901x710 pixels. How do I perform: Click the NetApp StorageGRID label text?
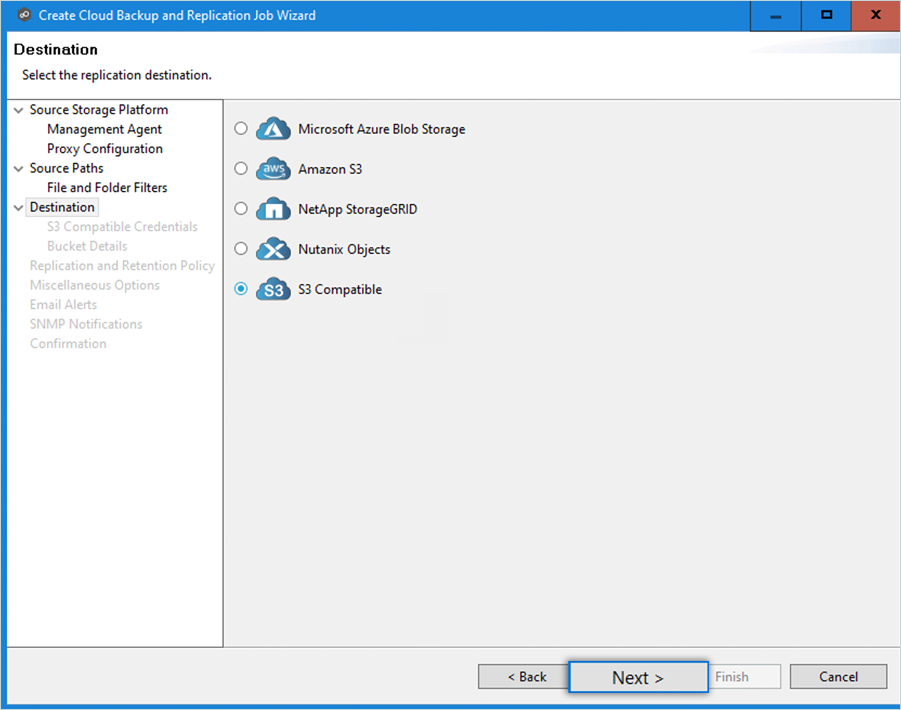357,210
